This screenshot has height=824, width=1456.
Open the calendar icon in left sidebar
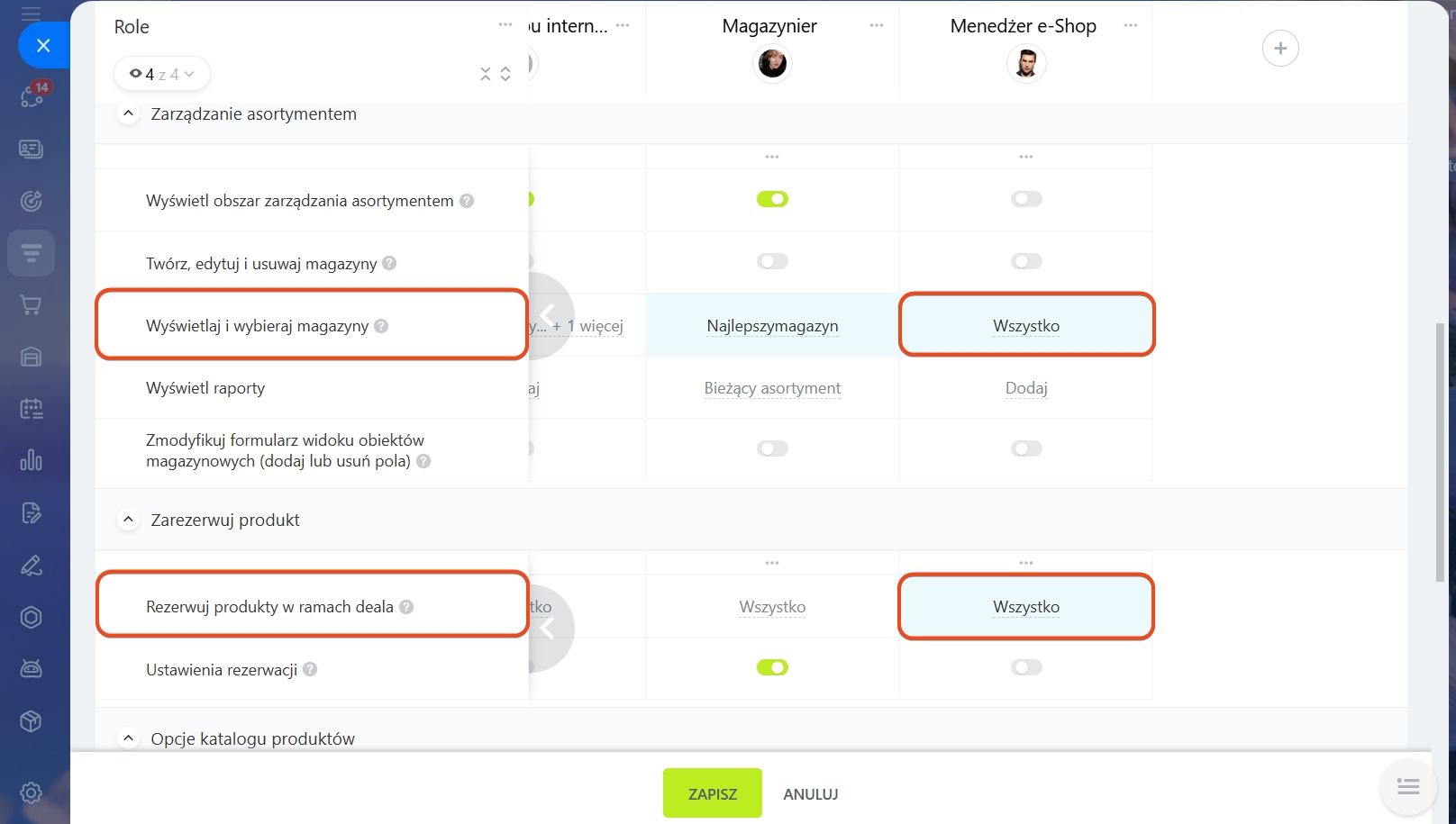coord(31,409)
